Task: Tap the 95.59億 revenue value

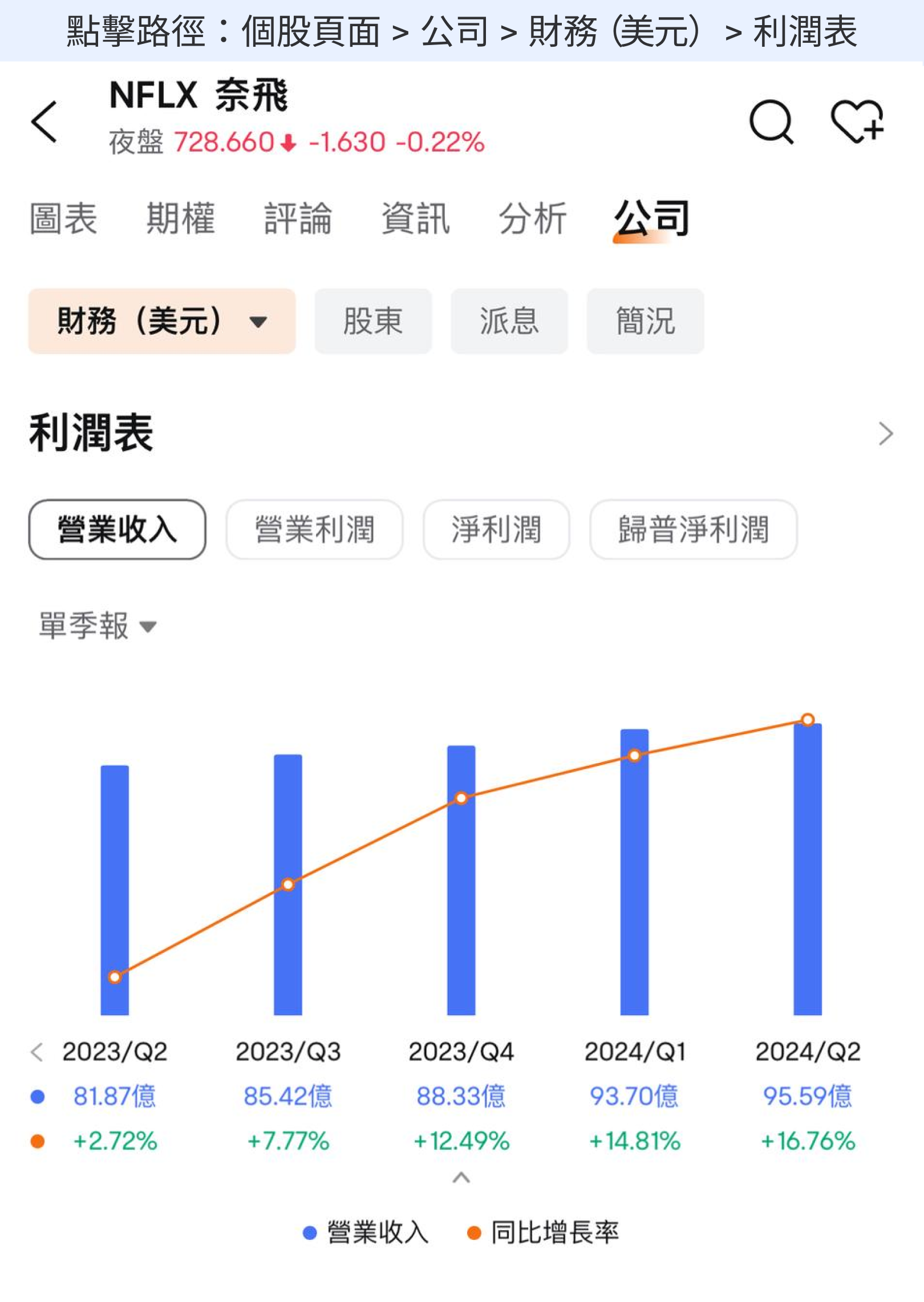Action: pos(808,1096)
